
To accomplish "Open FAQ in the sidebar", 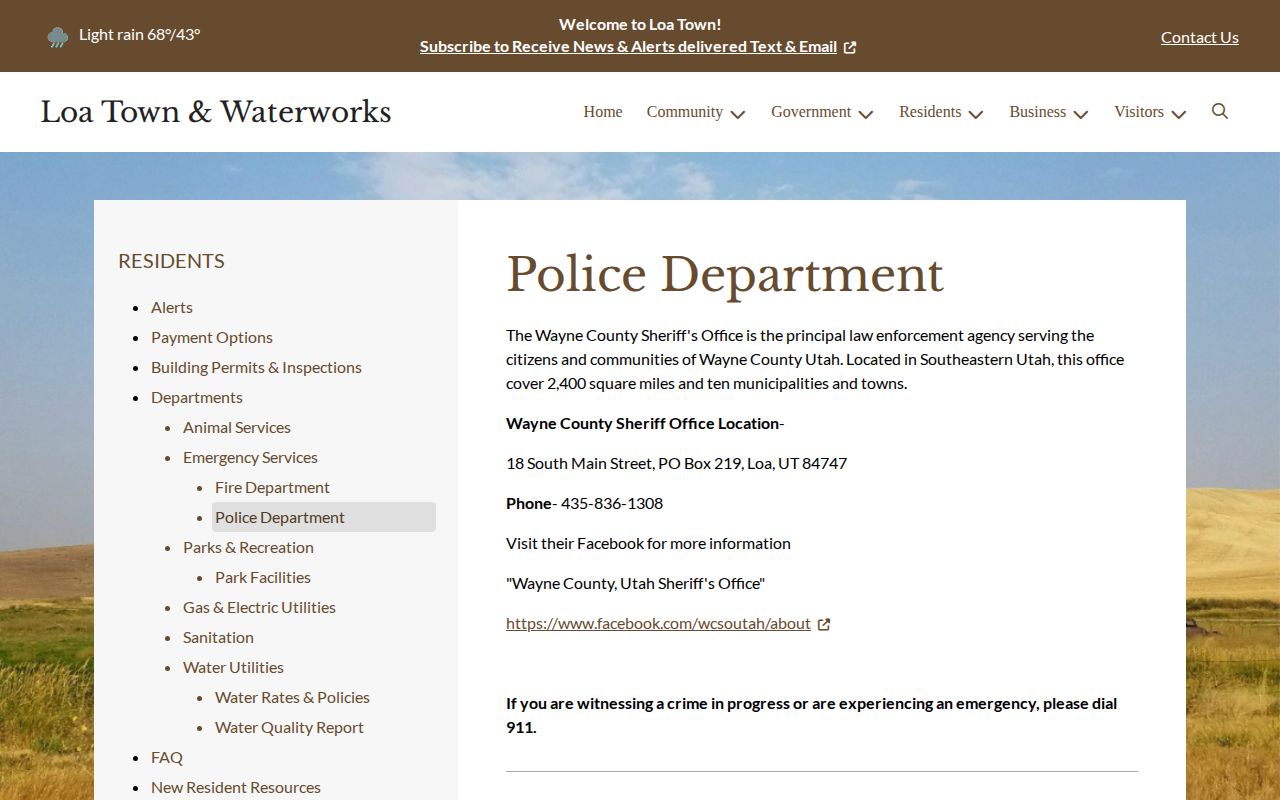I will [167, 757].
